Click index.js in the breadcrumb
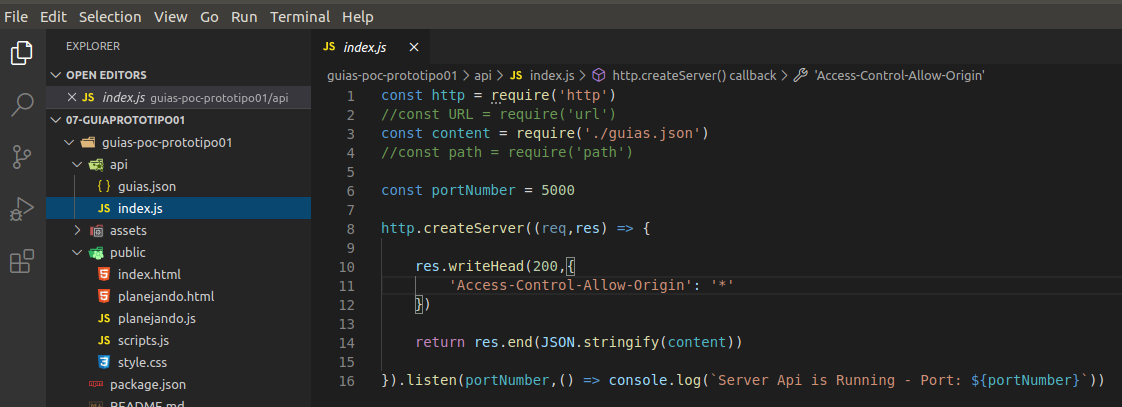Viewport: 1122px width, 407px height. (552, 75)
